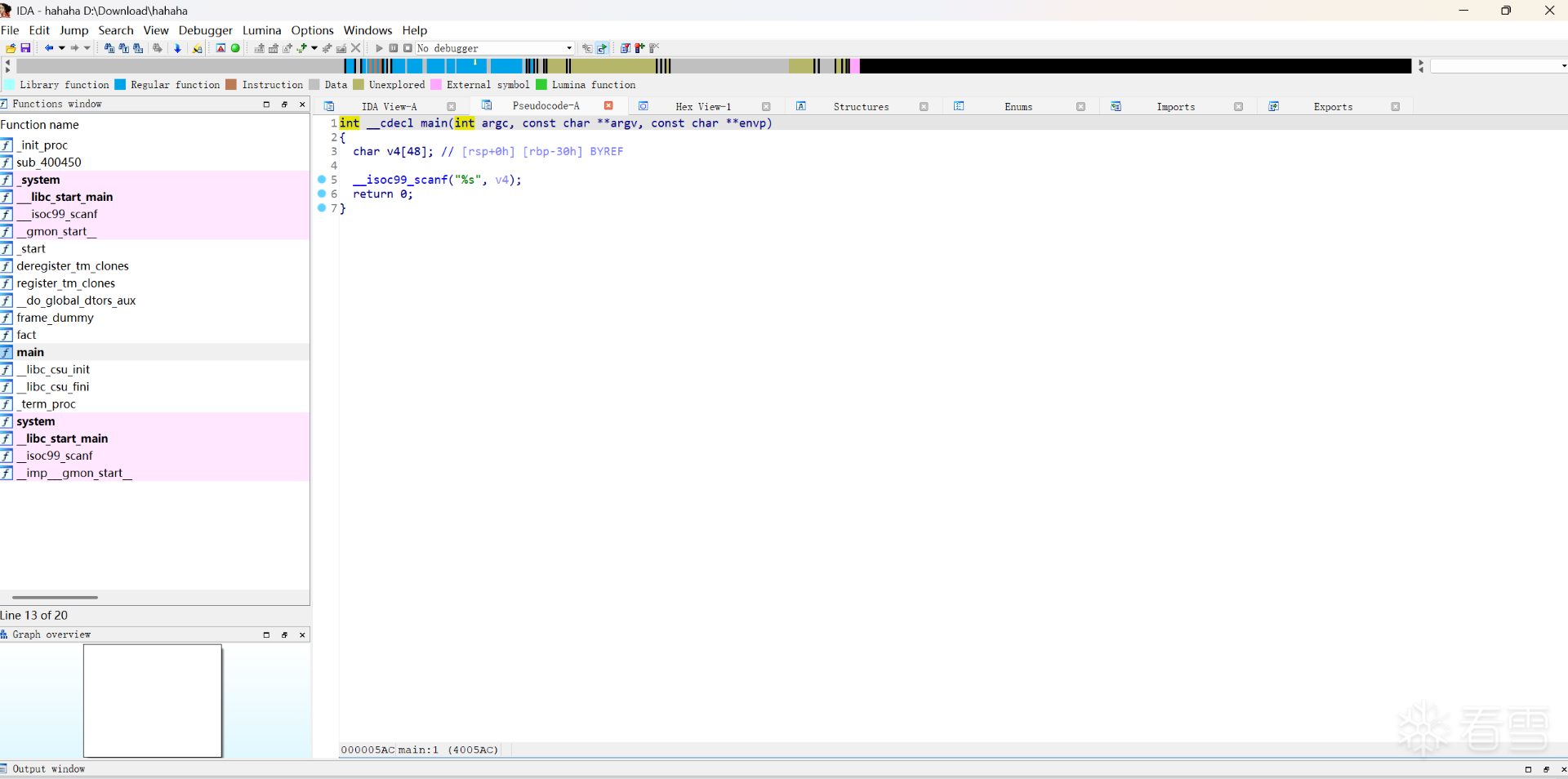1568x779 pixels.
Task: Click the Lumina function green legend swatch
Action: pyautogui.click(x=541, y=85)
